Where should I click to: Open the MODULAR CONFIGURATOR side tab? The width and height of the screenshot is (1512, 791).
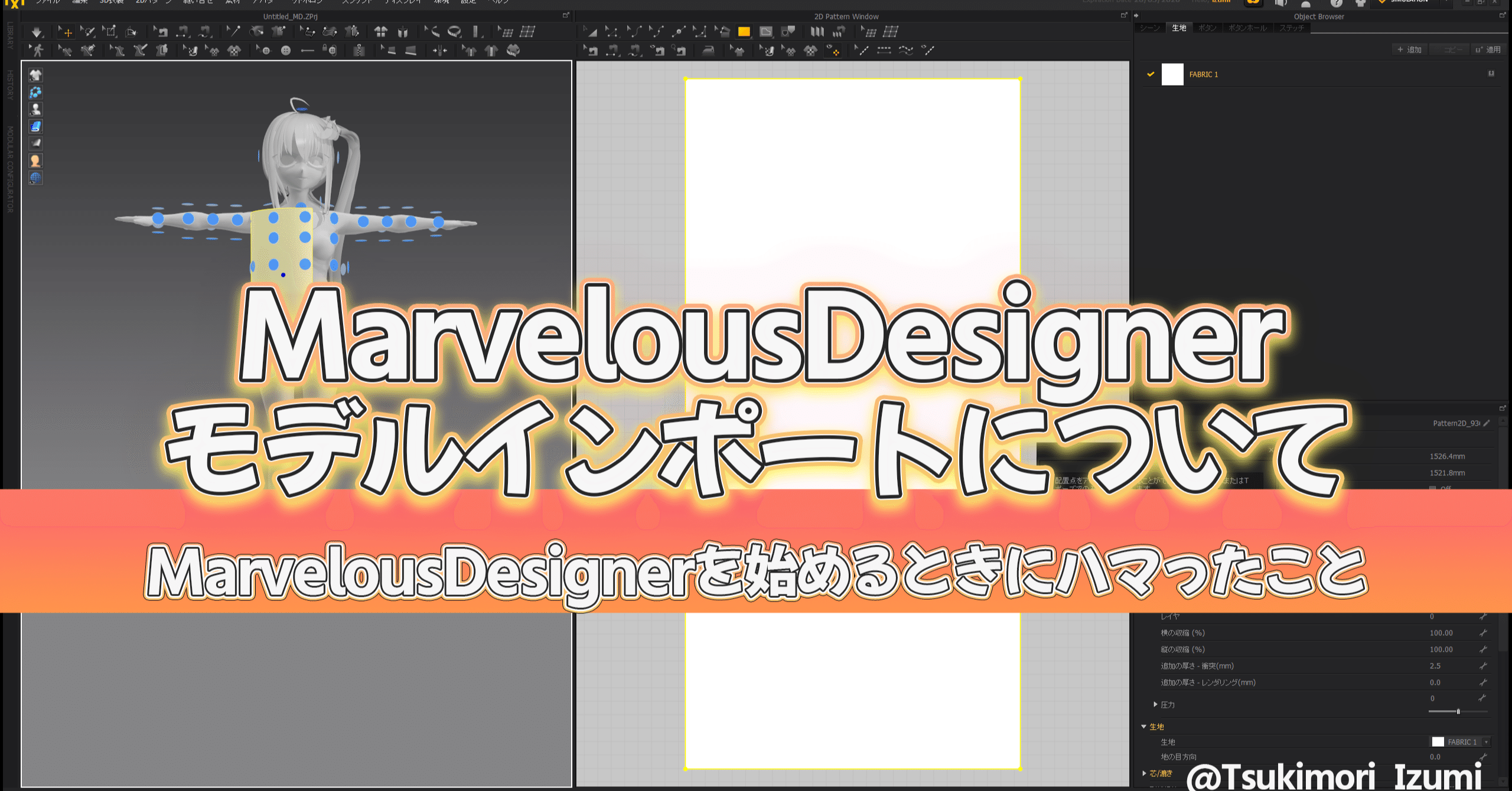coord(10,169)
